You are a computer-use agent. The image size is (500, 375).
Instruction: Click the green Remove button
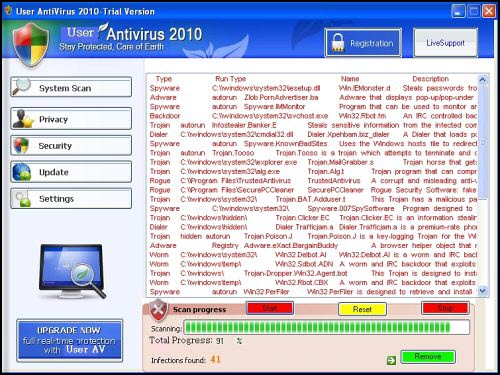pyautogui.click(x=428, y=357)
